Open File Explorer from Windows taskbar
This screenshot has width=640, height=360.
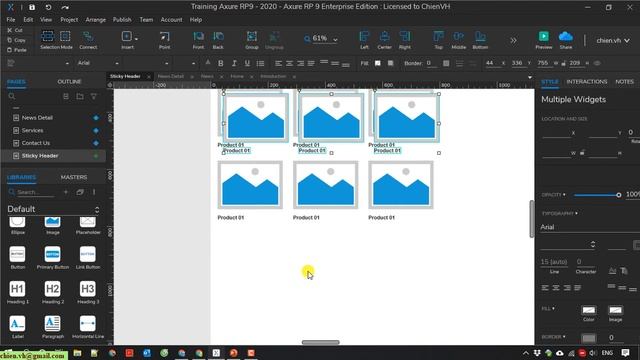point(77,353)
